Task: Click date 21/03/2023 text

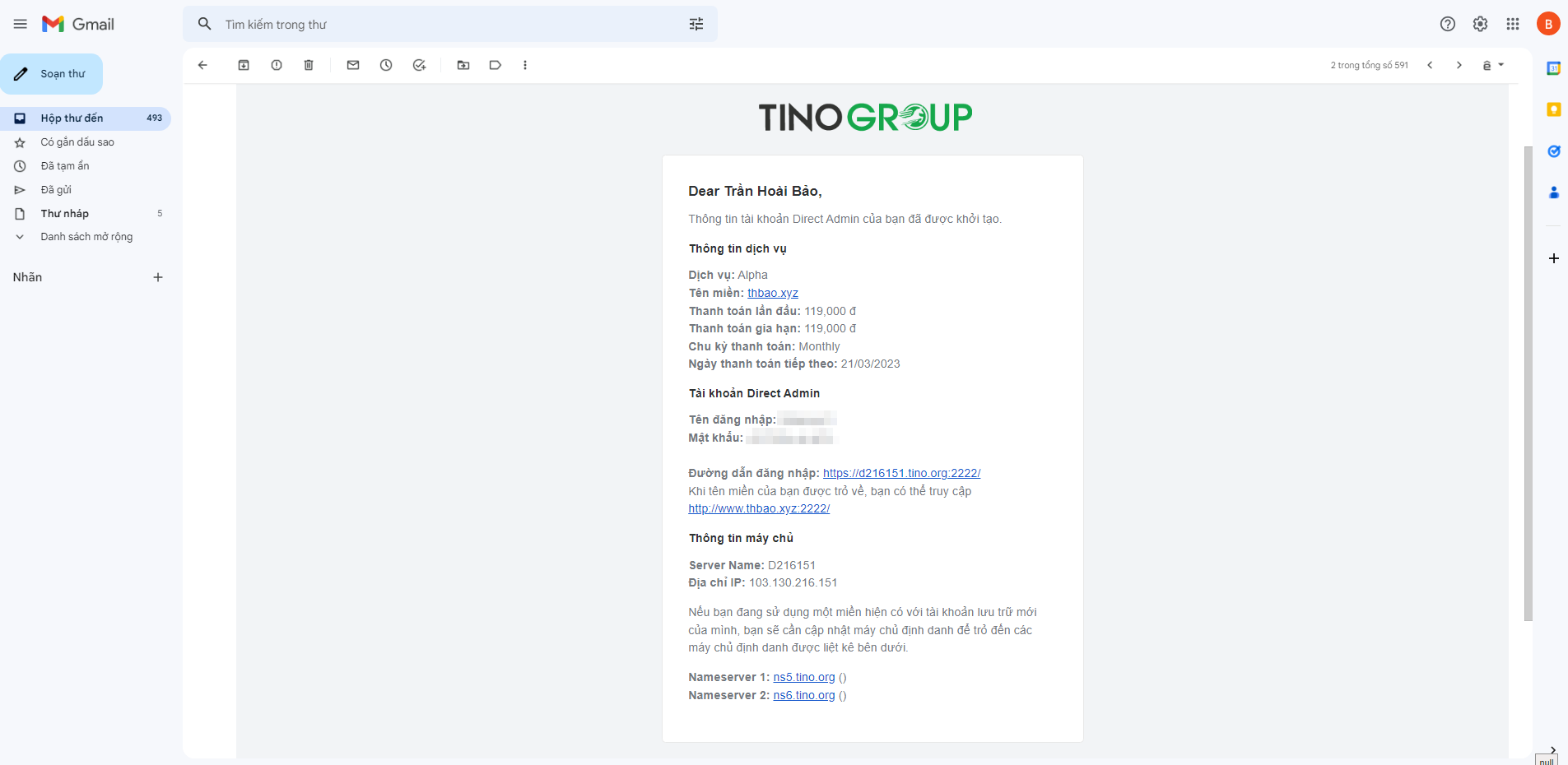Action: [x=870, y=364]
